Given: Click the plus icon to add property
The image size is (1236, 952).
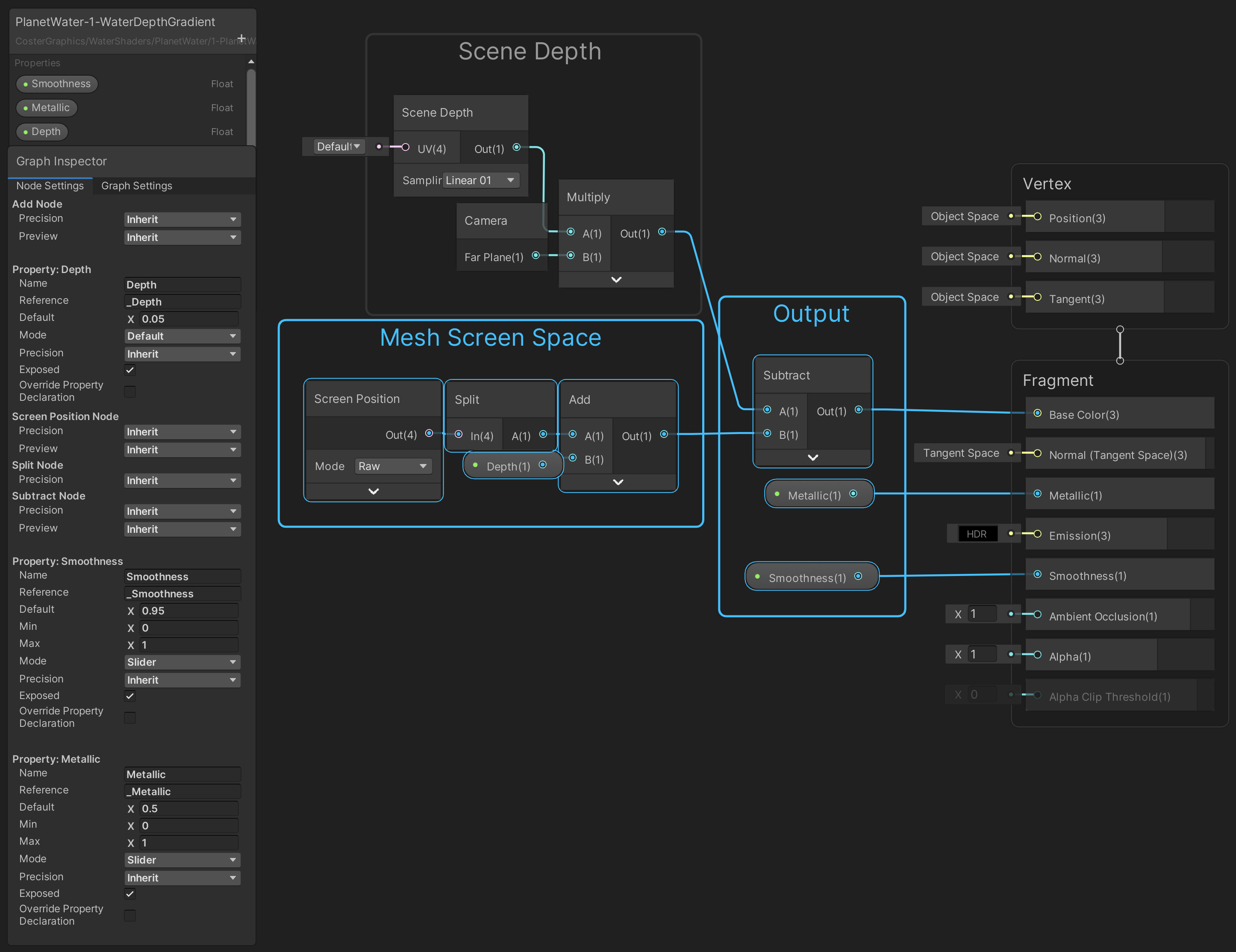Looking at the screenshot, I should [241, 38].
